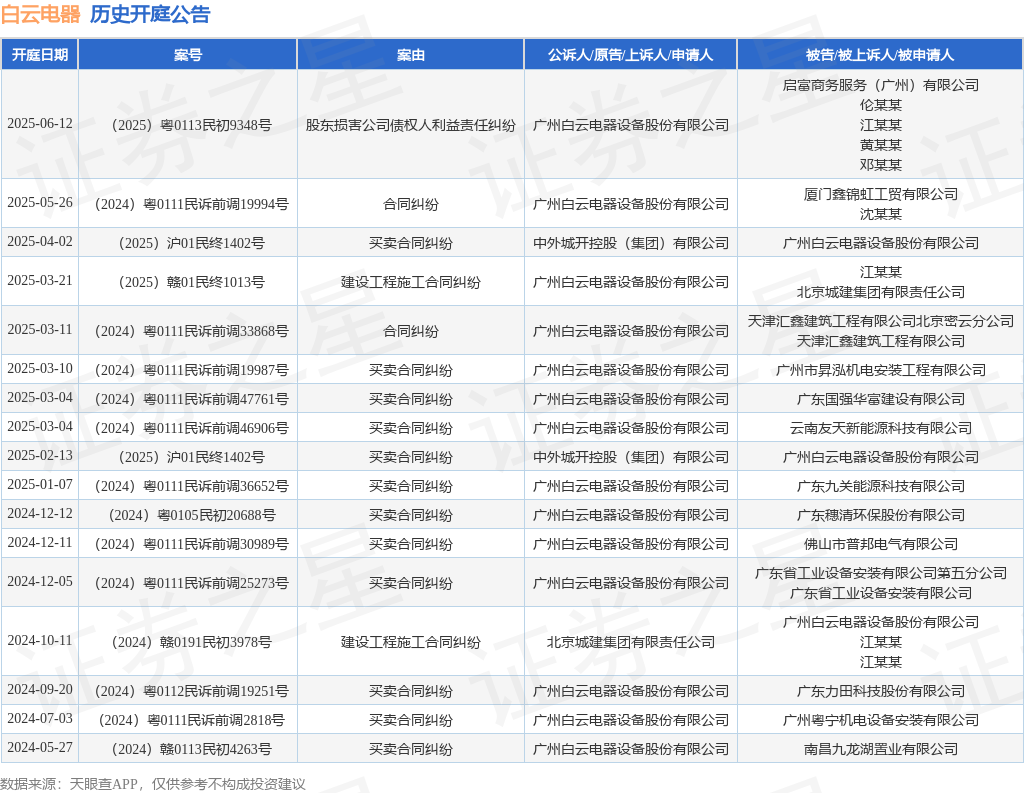Select date cell 2024-12-11

(40, 542)
